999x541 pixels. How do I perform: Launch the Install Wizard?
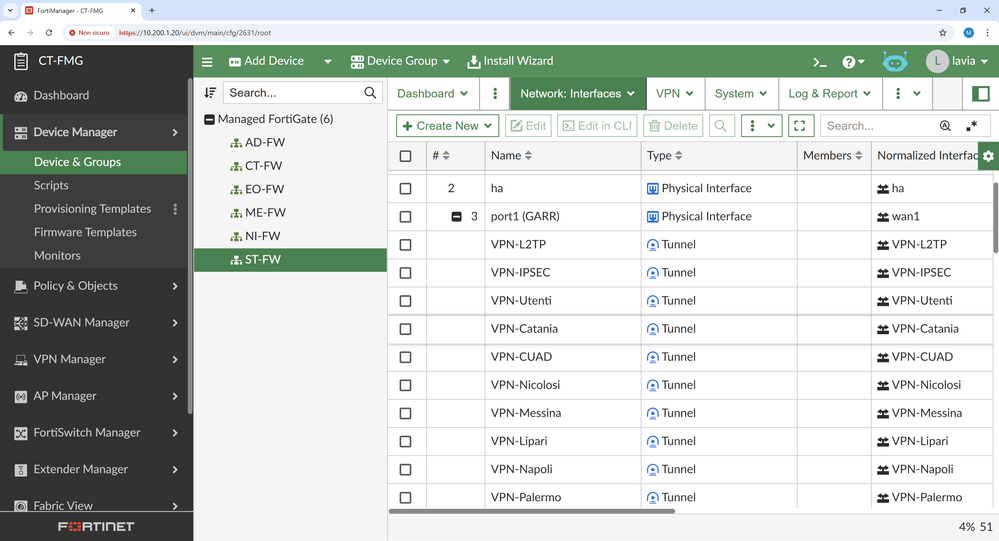click(x=510, y=62)
